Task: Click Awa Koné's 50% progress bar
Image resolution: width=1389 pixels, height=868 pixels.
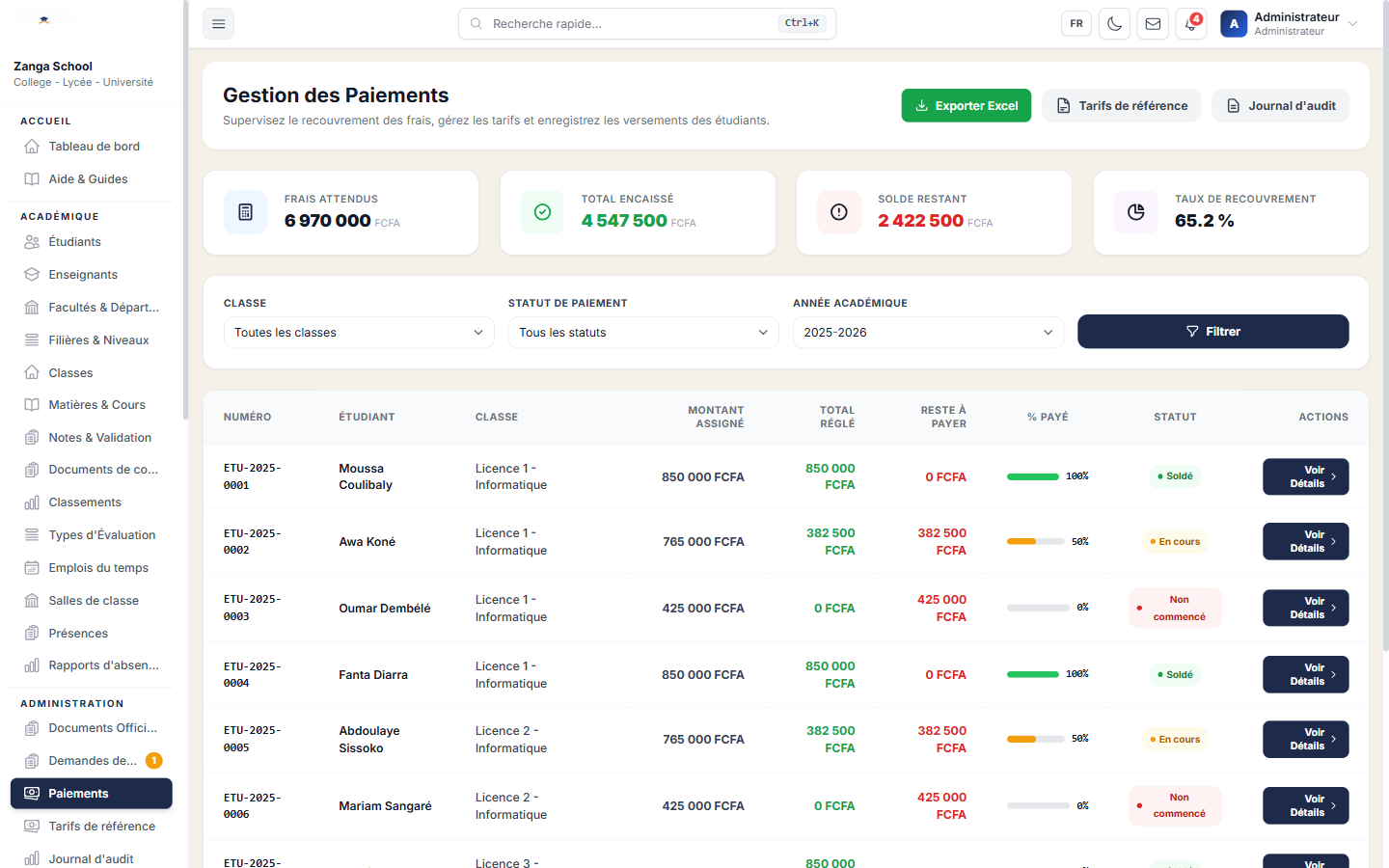Action: click(1036, 542)
